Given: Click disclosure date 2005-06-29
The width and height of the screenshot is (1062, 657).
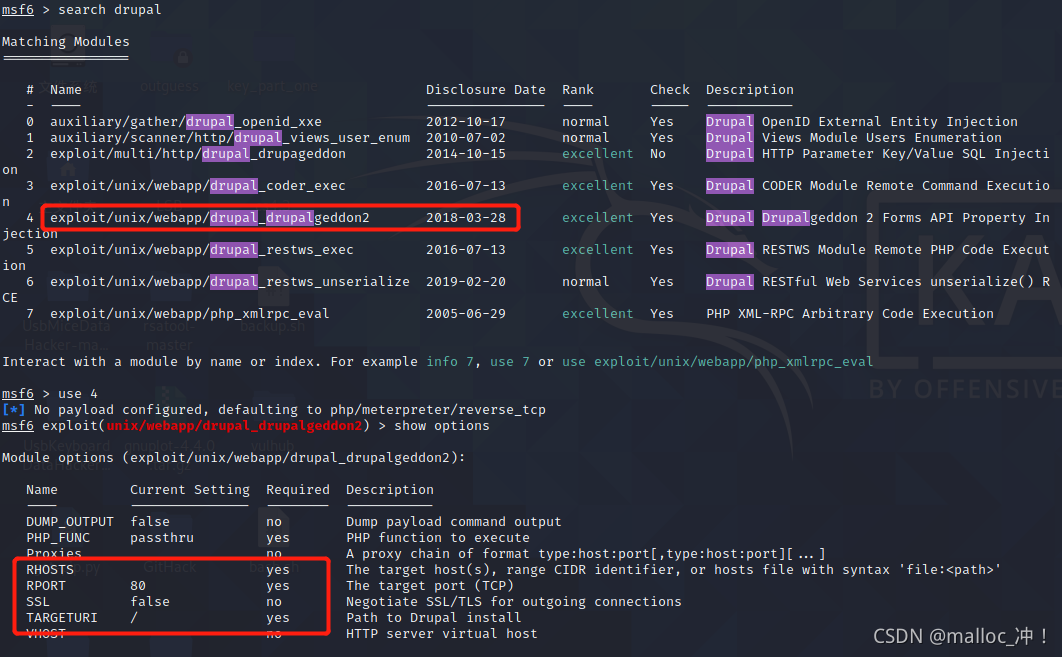Looking at the screenshot, I should pyautogui.click(x=466, y=314).
